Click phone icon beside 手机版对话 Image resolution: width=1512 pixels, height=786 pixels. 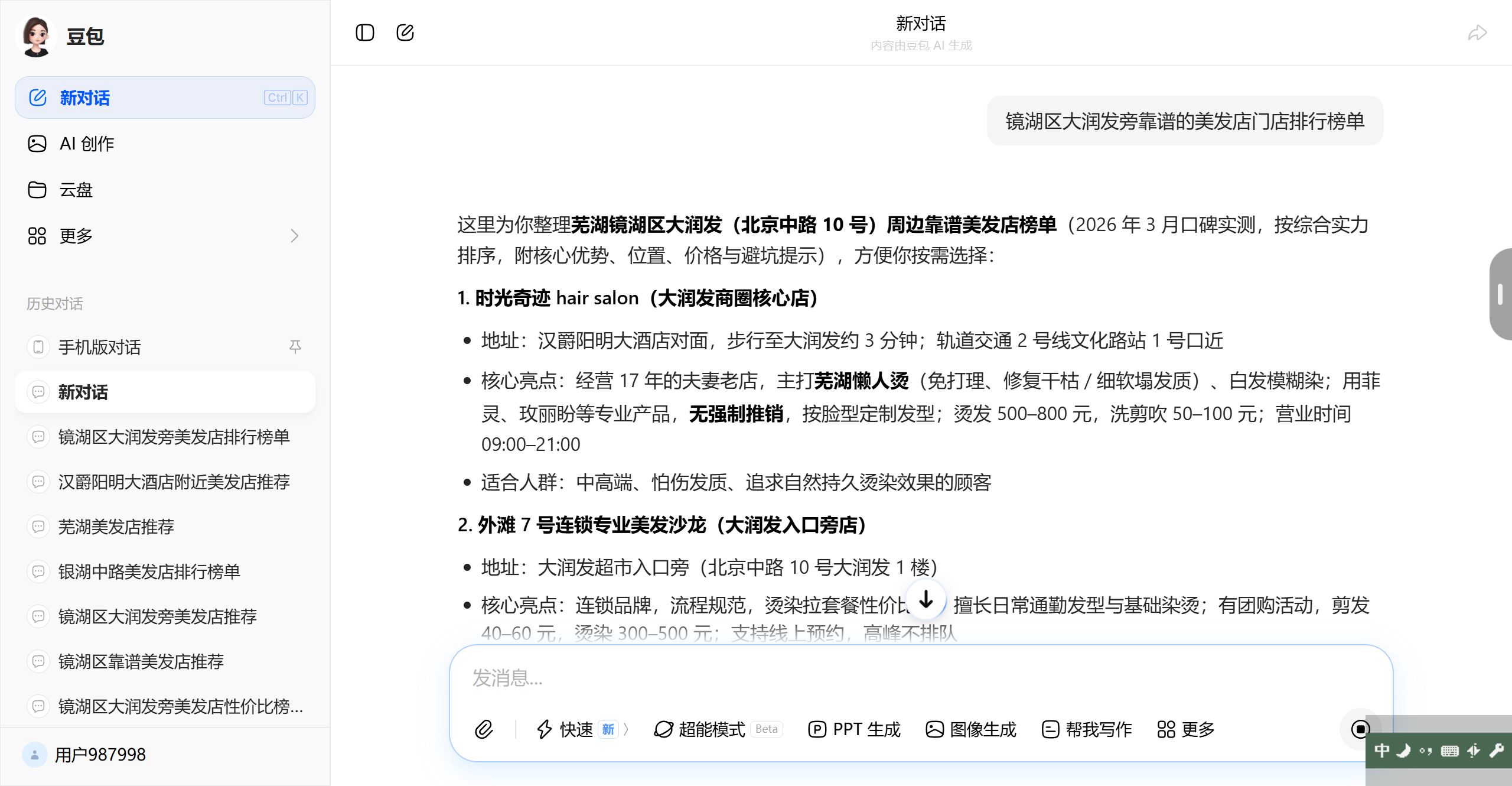click(x=38, y=347)
